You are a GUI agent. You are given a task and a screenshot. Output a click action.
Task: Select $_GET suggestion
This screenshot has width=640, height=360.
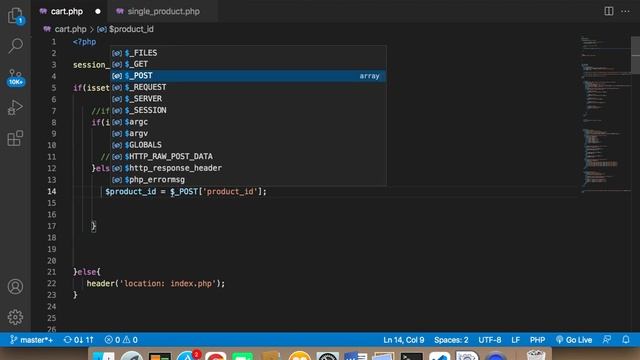pyautogui.click(x=248, y=64)
